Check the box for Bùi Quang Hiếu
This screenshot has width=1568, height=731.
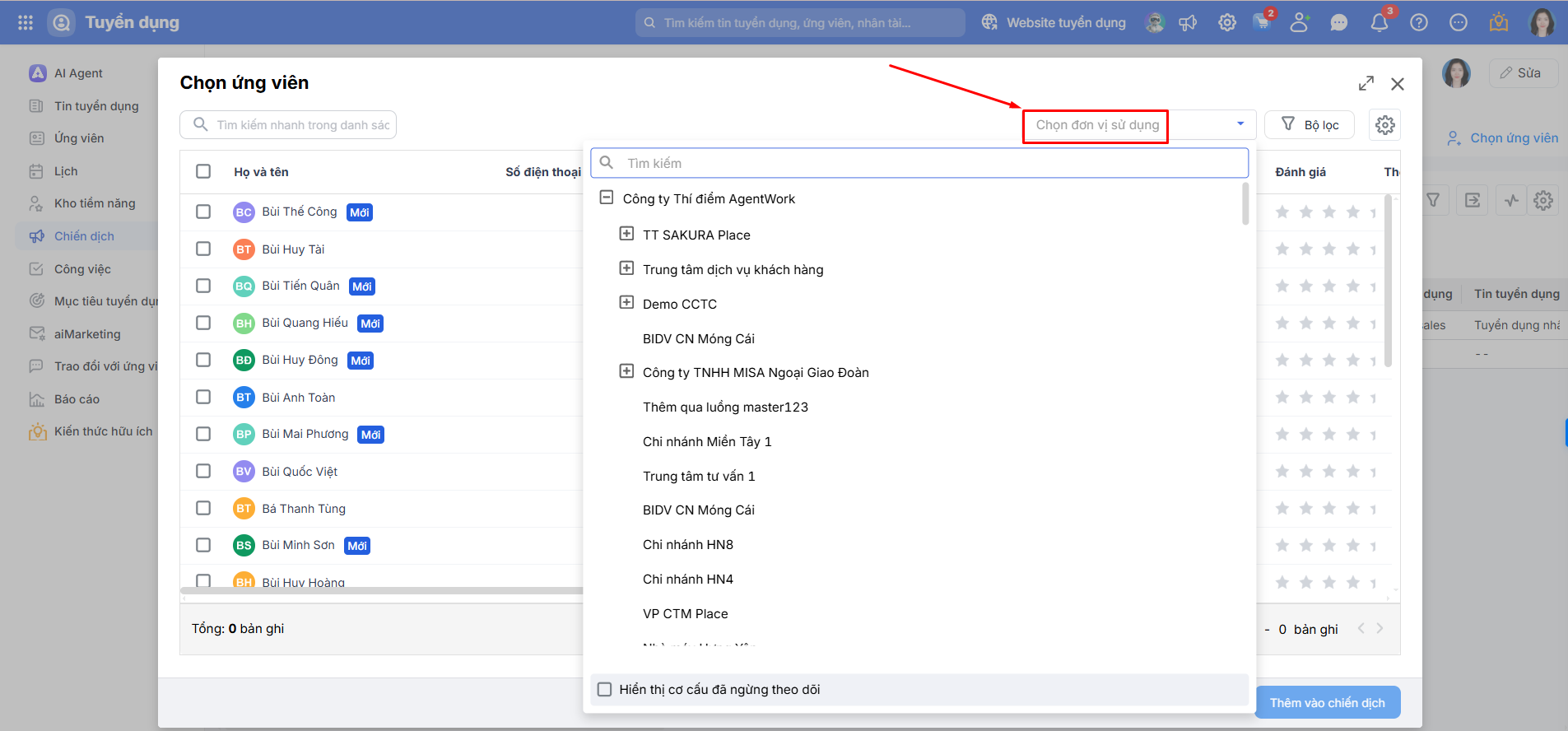(203, 323)
